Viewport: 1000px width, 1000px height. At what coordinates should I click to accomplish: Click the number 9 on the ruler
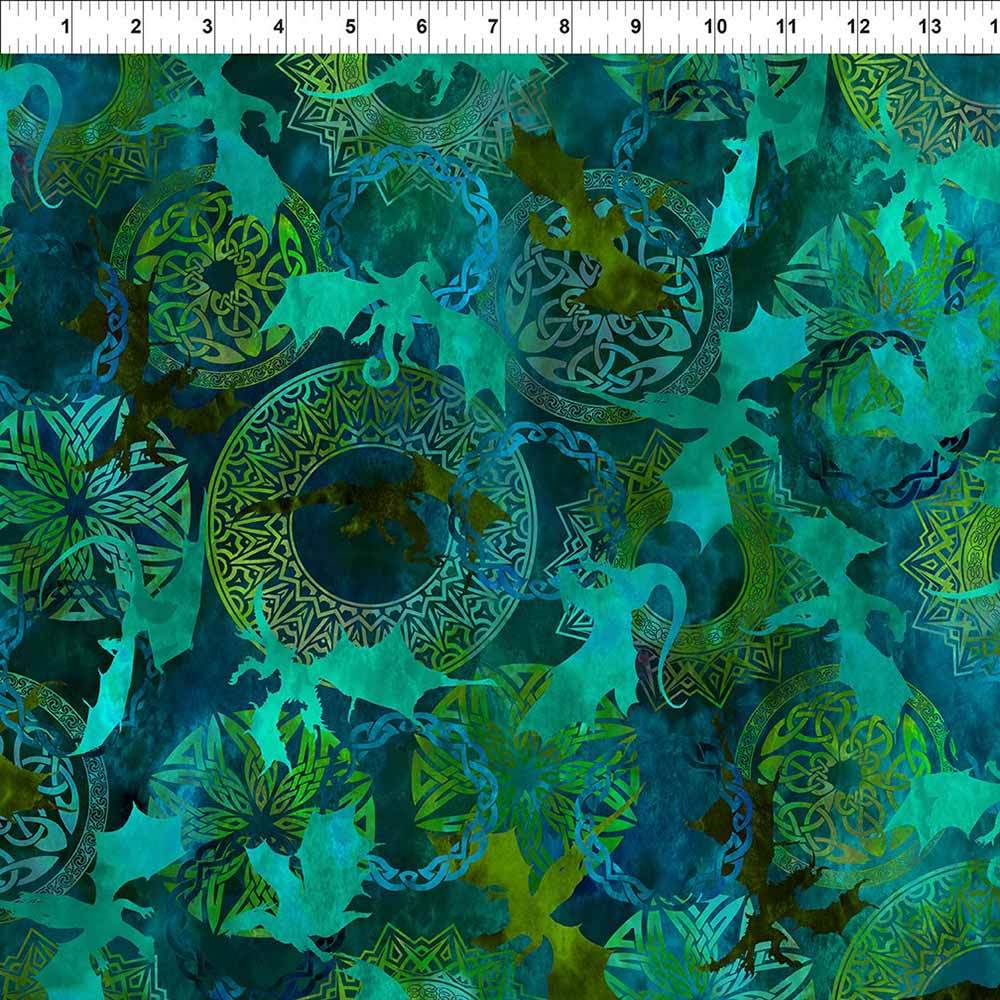(x=636, y=27)
